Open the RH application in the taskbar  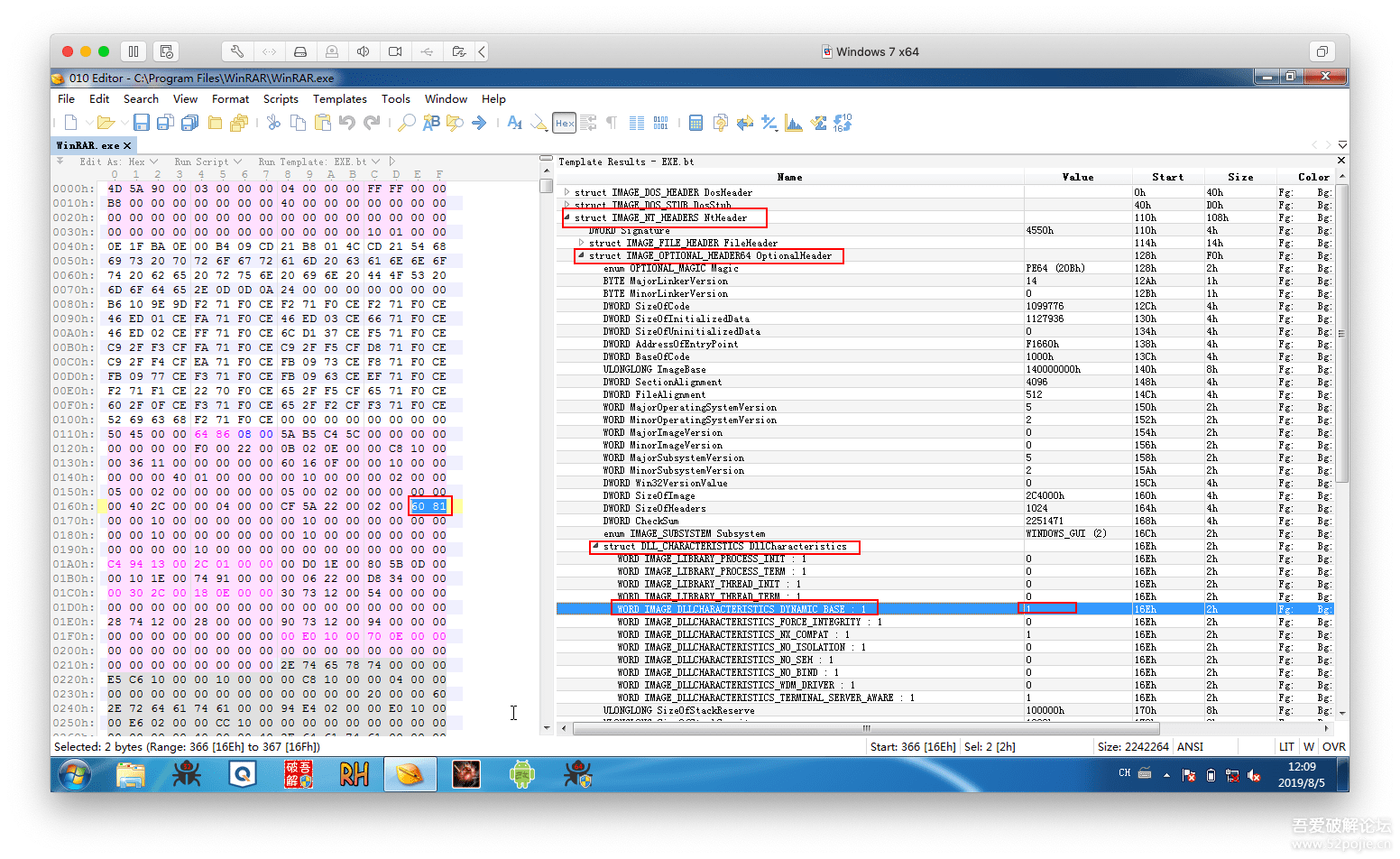pyautogui.click(x=355, y=774)
